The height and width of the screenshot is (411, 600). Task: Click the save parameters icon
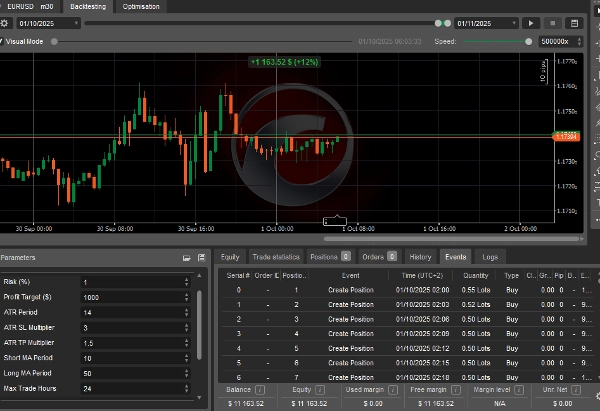click(200, 257)
